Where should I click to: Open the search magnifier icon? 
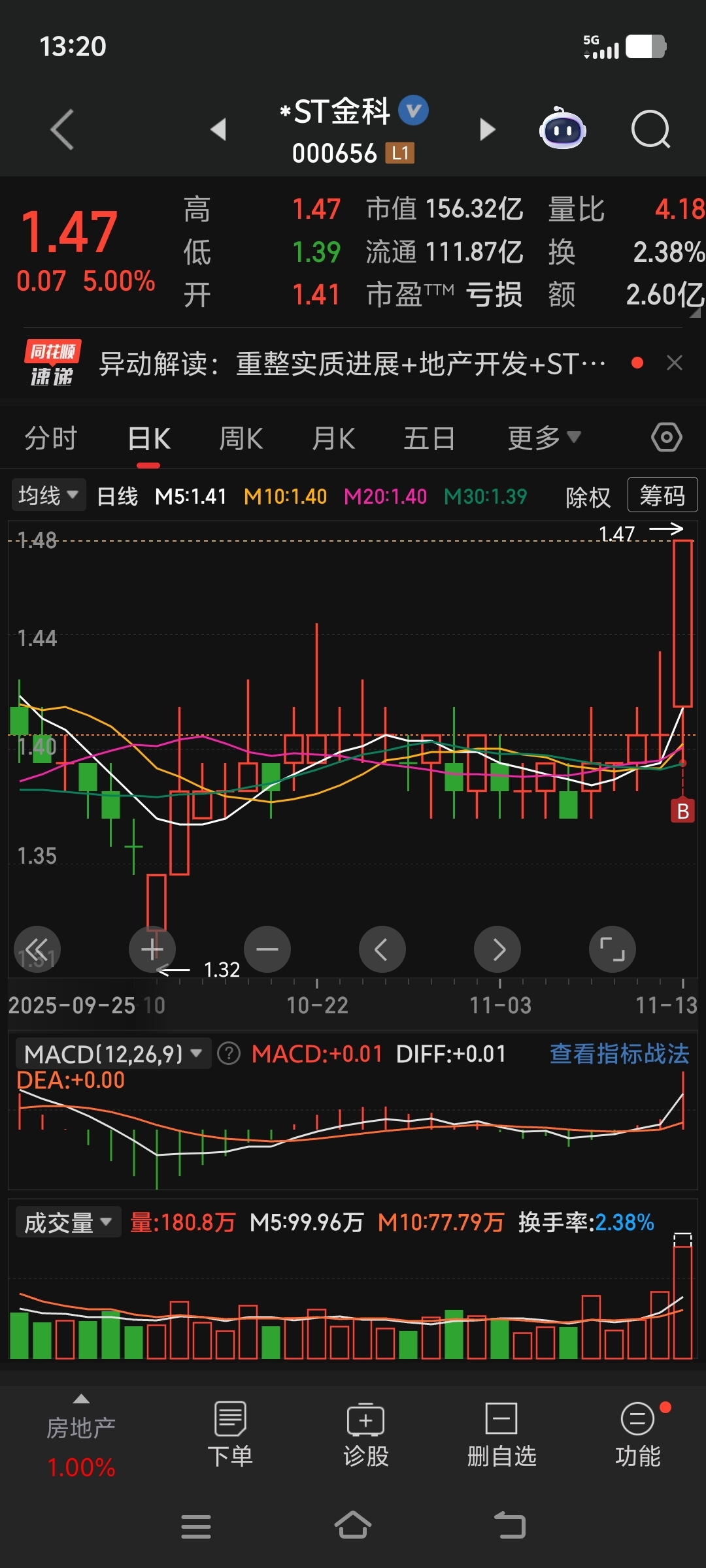click(650, 129)
